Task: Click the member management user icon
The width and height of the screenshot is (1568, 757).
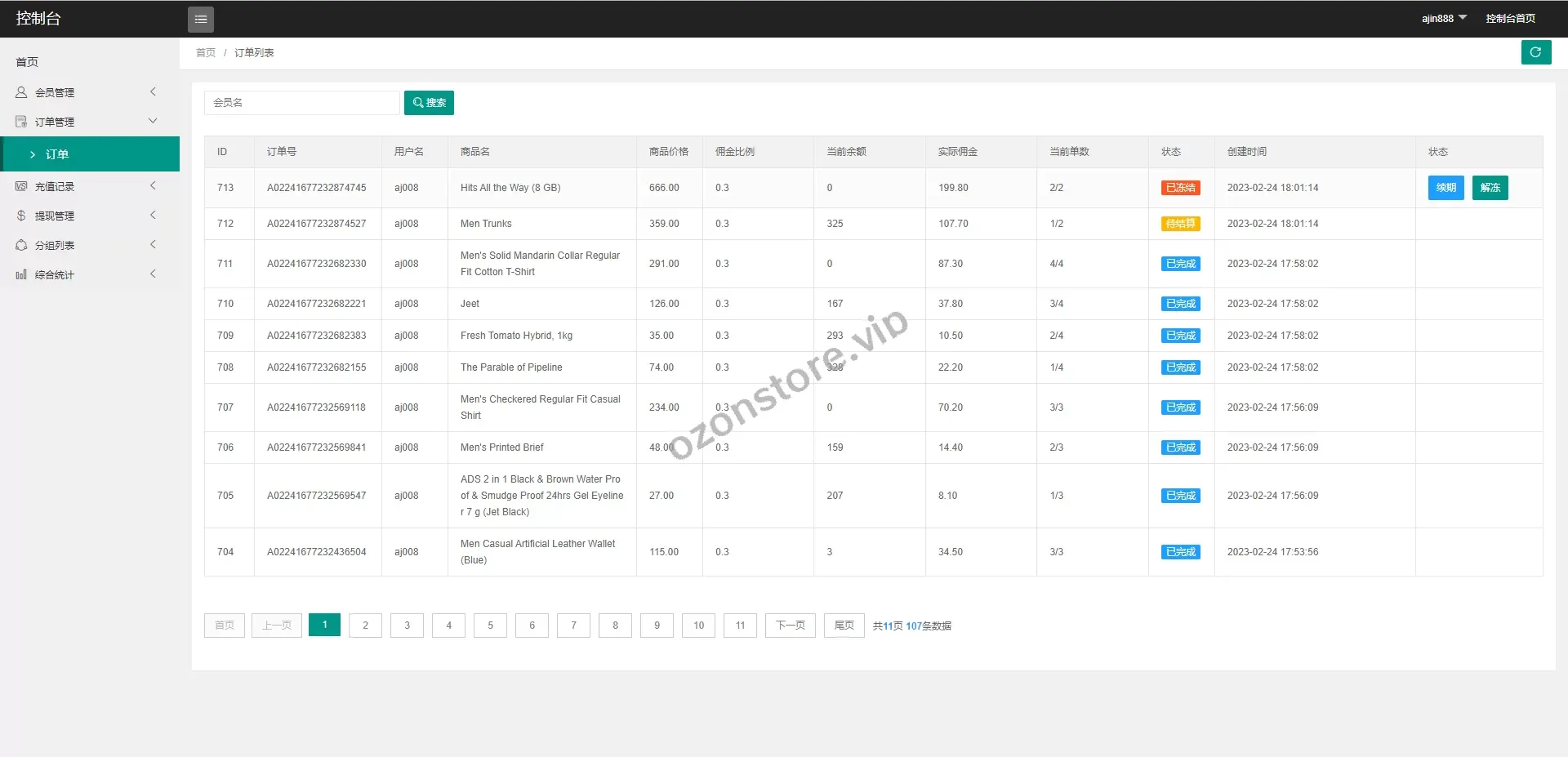Action: point(21,92)
